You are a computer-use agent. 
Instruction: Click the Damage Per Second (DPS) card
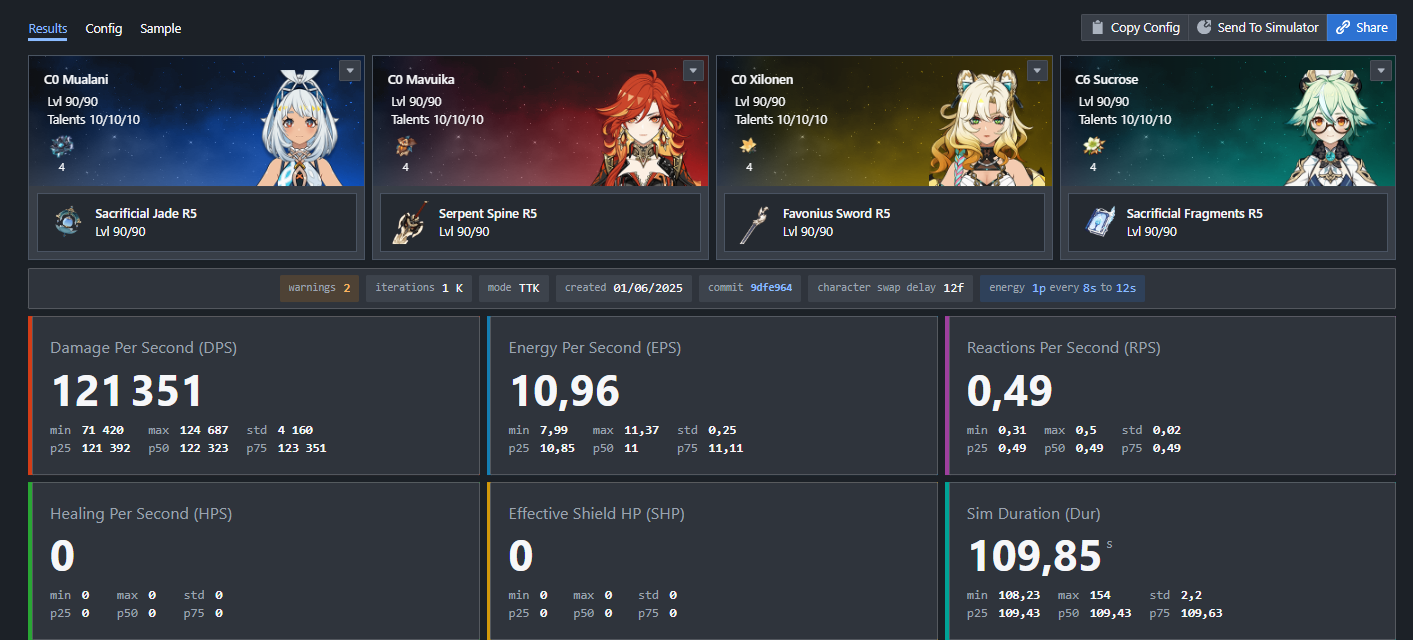pos(254,395)
